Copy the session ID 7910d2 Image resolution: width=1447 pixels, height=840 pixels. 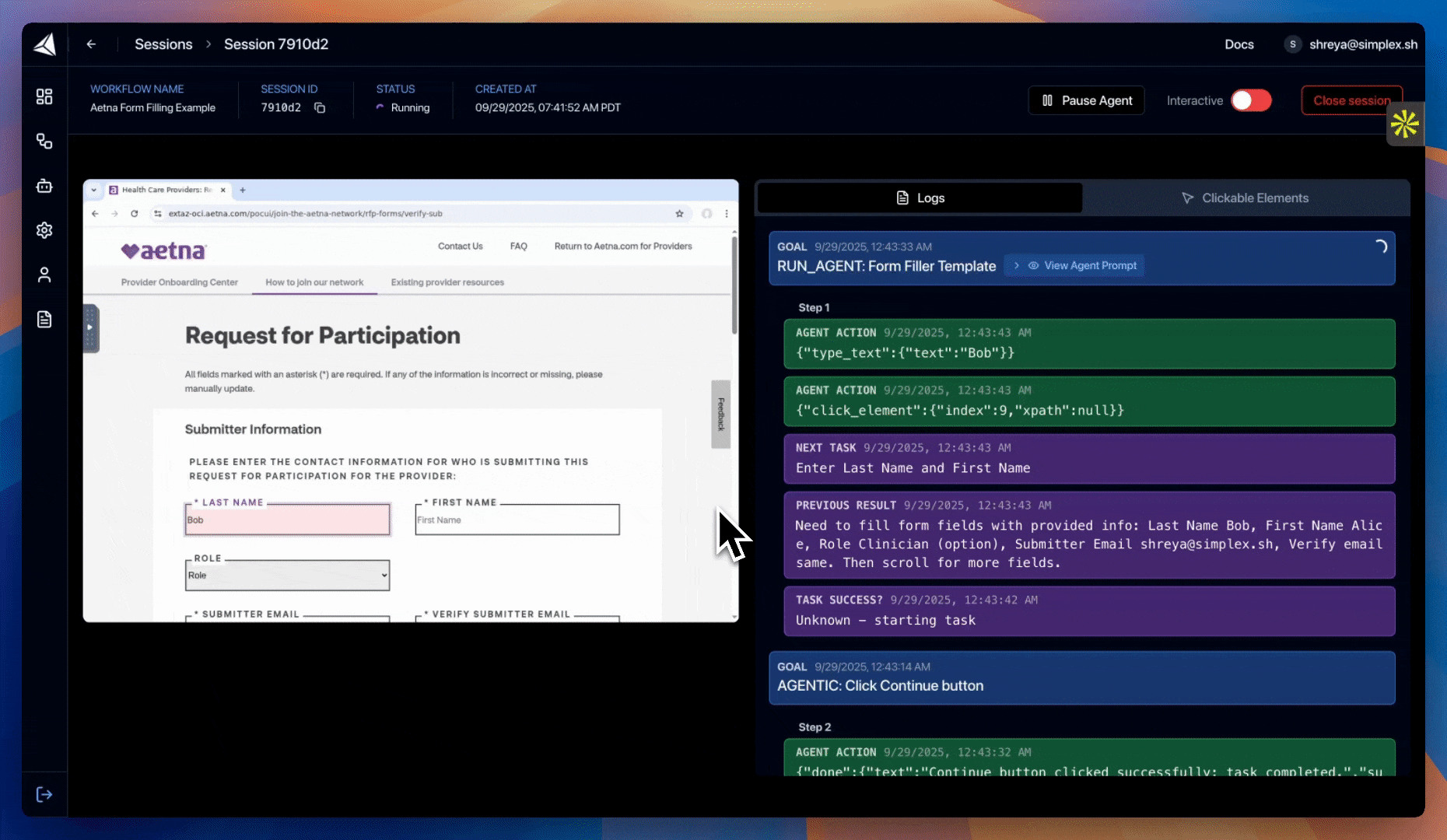(x=320, y=107)
